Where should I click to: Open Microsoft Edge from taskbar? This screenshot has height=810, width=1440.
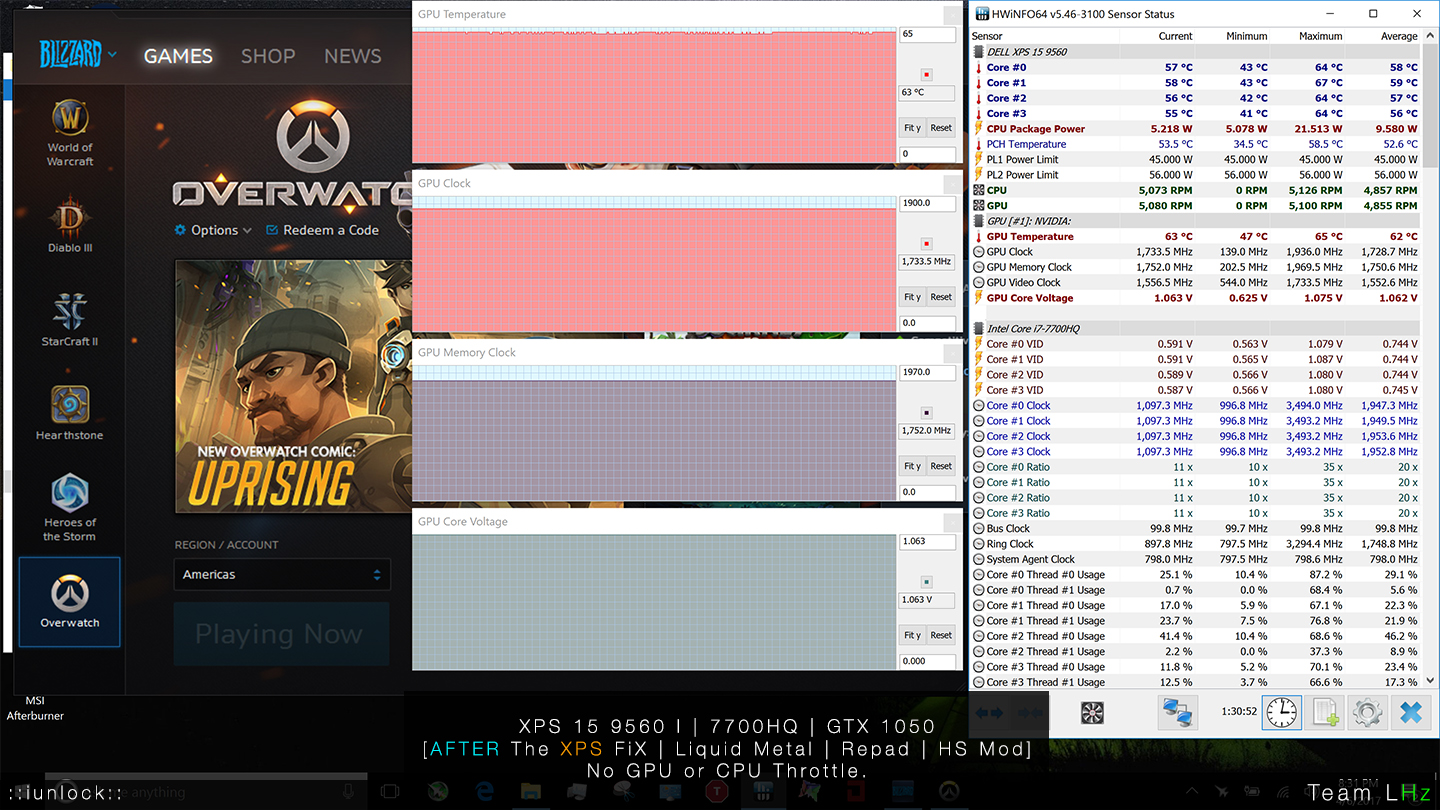tap(485, 791)
